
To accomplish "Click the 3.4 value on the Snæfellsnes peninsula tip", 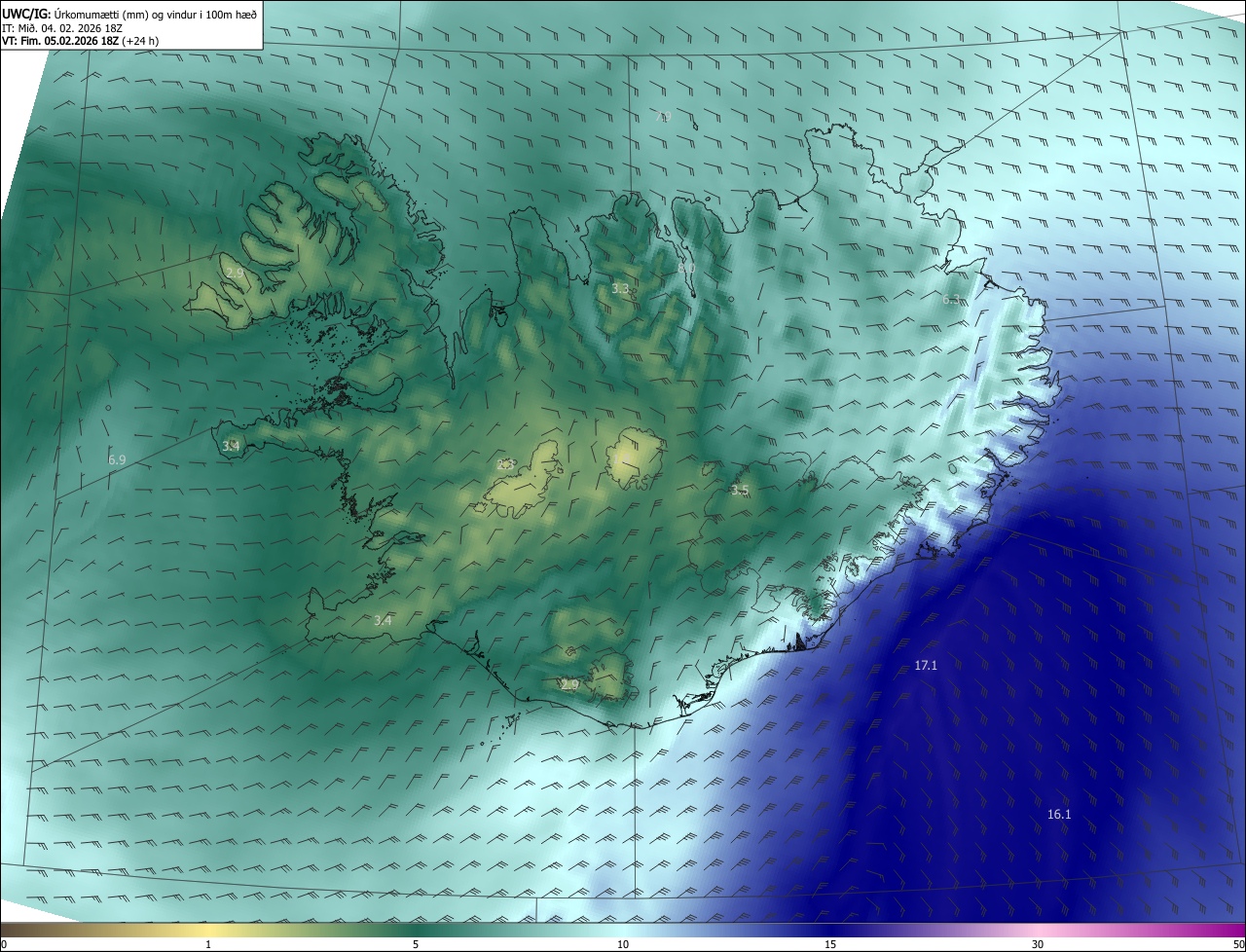I will (231, 446).
